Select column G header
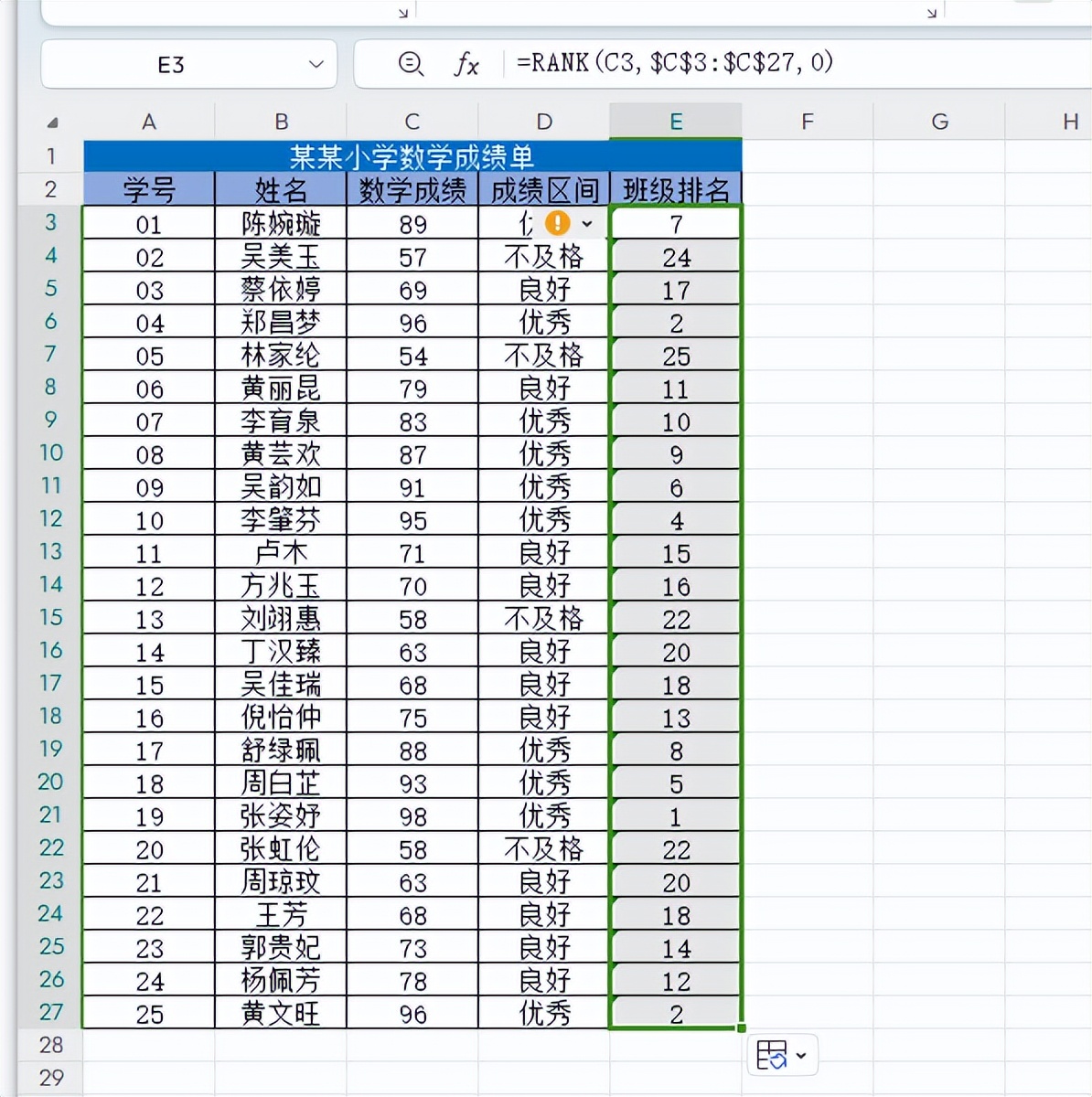Viewport: 1092px width, 1097px height. (x=939, y=122)
